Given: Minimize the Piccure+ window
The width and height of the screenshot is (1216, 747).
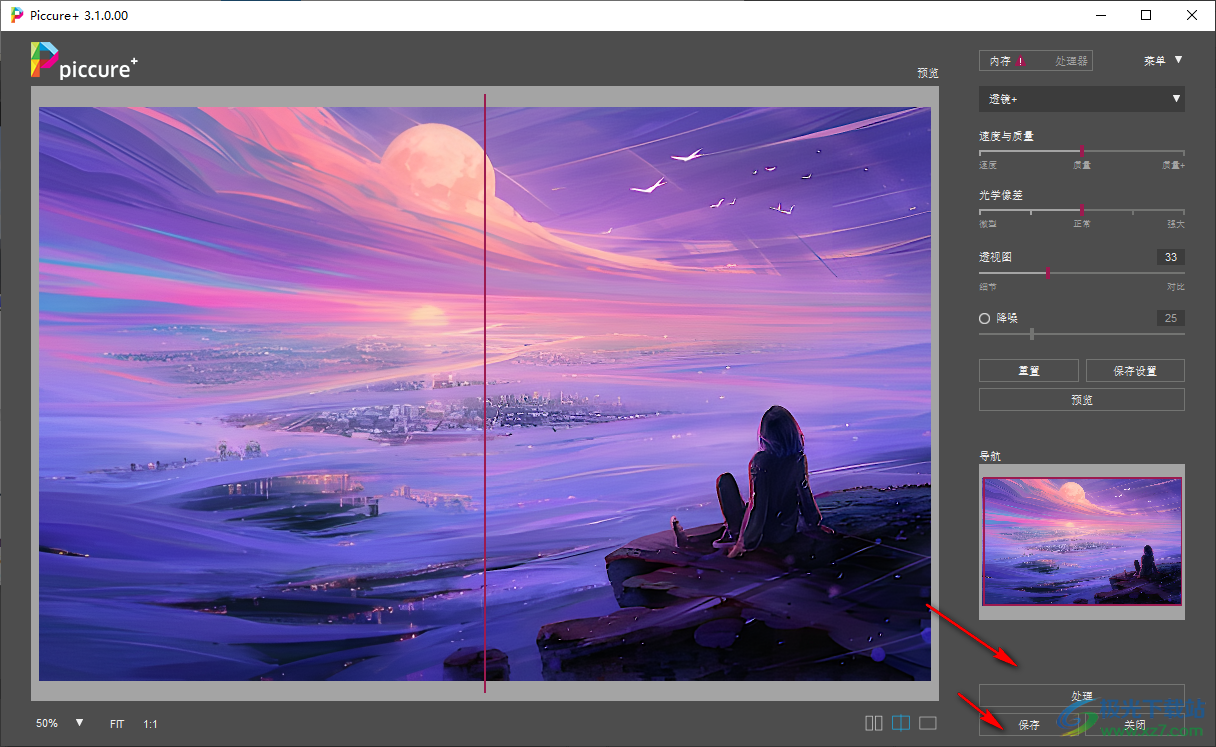Looking at the screenshot, I should (x=1101, y=15).
